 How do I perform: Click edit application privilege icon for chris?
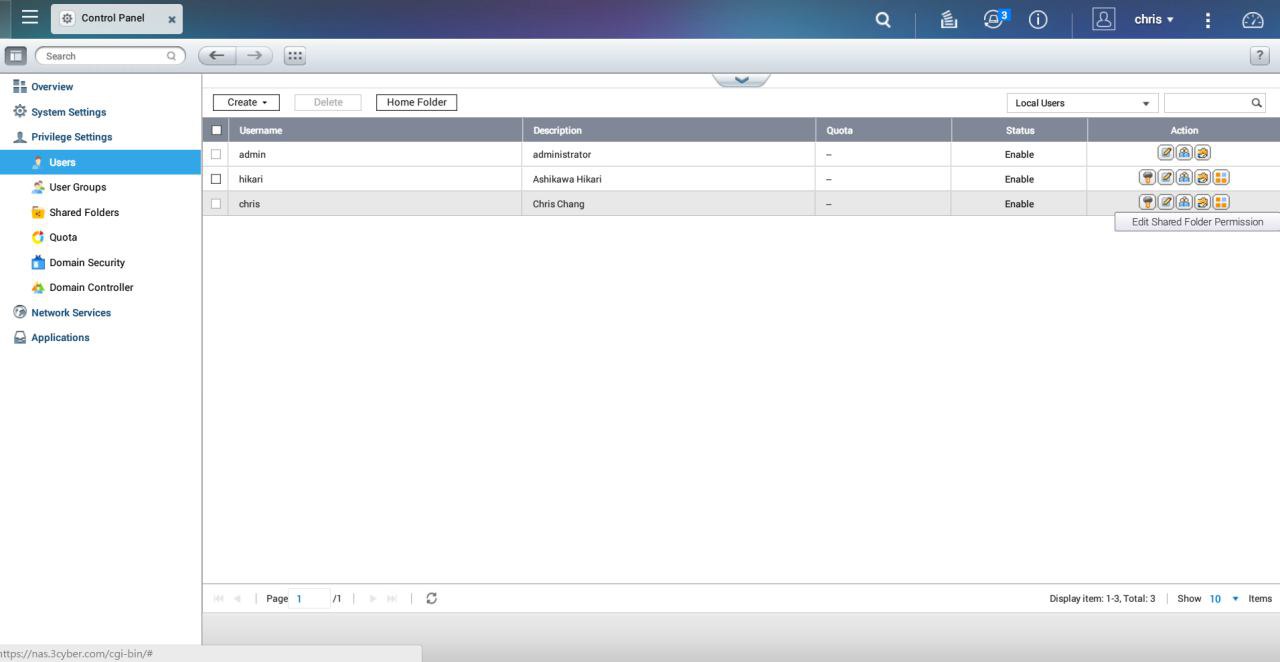click(x=1221, y=203)
